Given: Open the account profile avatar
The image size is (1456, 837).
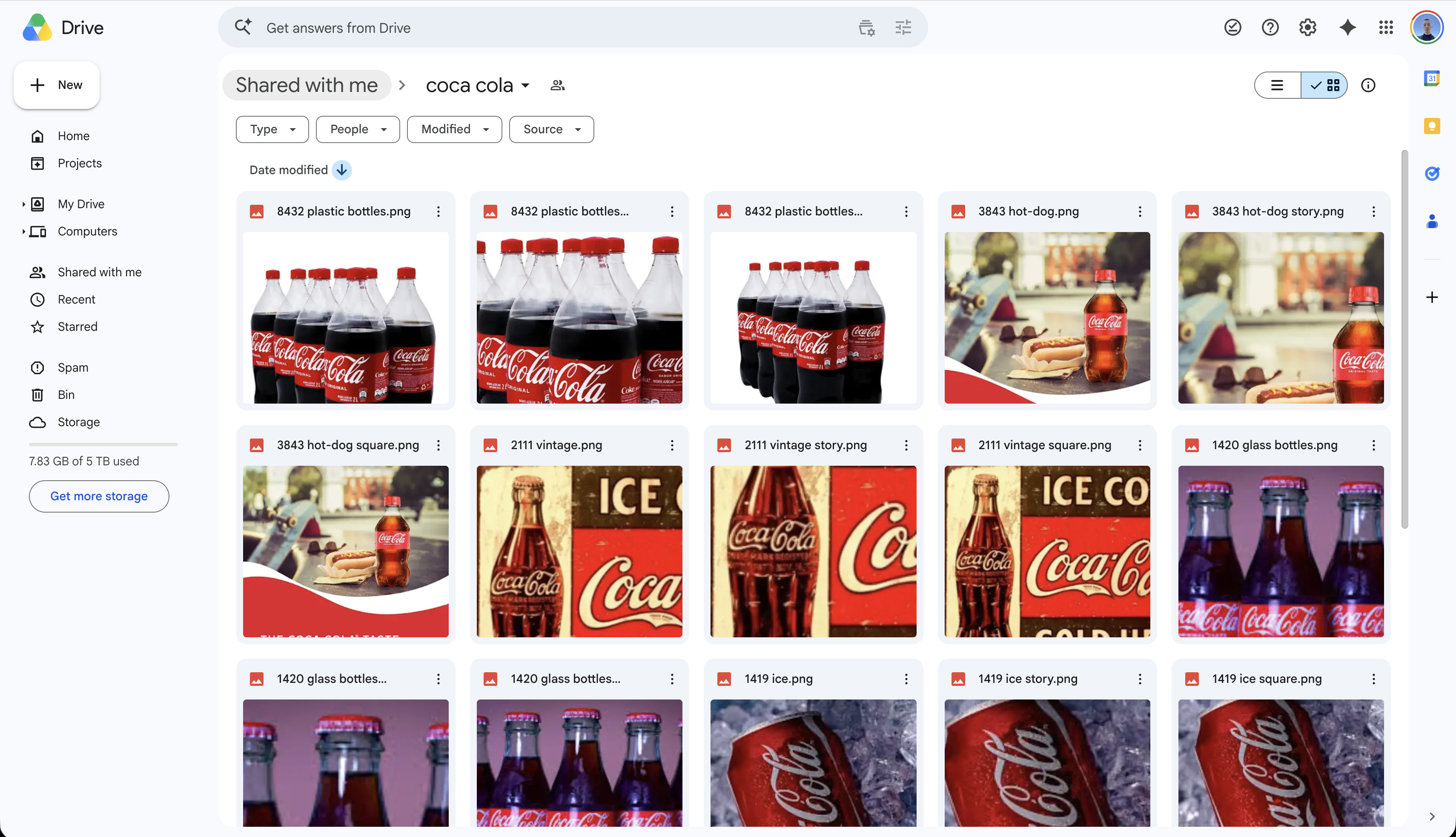Looking at the screenshot, I should [x=1427, y=27].
